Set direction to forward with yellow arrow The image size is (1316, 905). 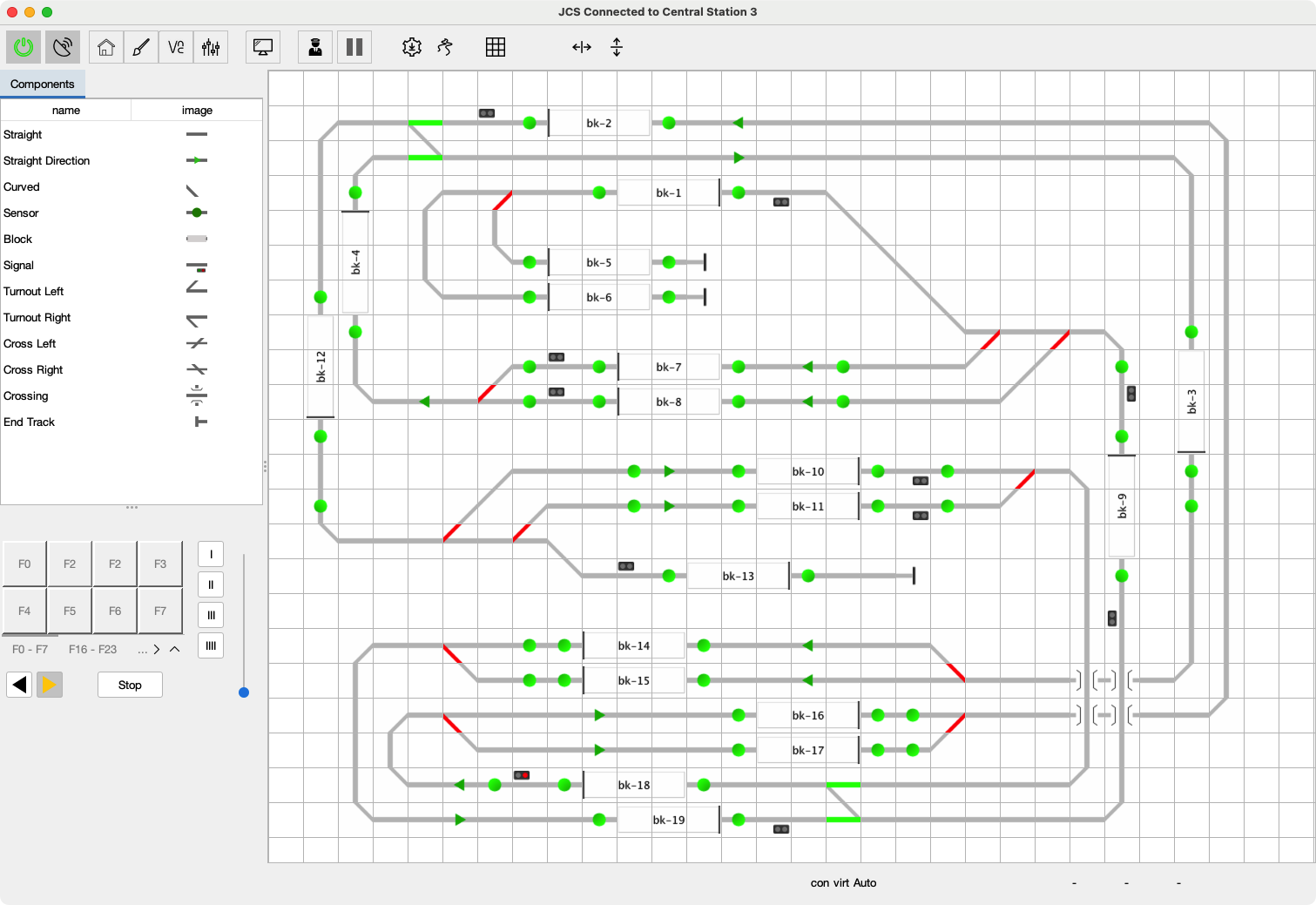pos(50,685)
